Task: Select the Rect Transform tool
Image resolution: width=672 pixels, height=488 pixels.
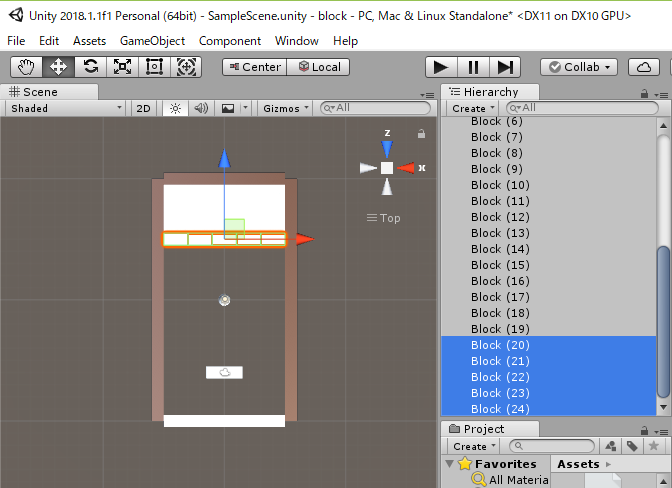Action: pos(154,67)
